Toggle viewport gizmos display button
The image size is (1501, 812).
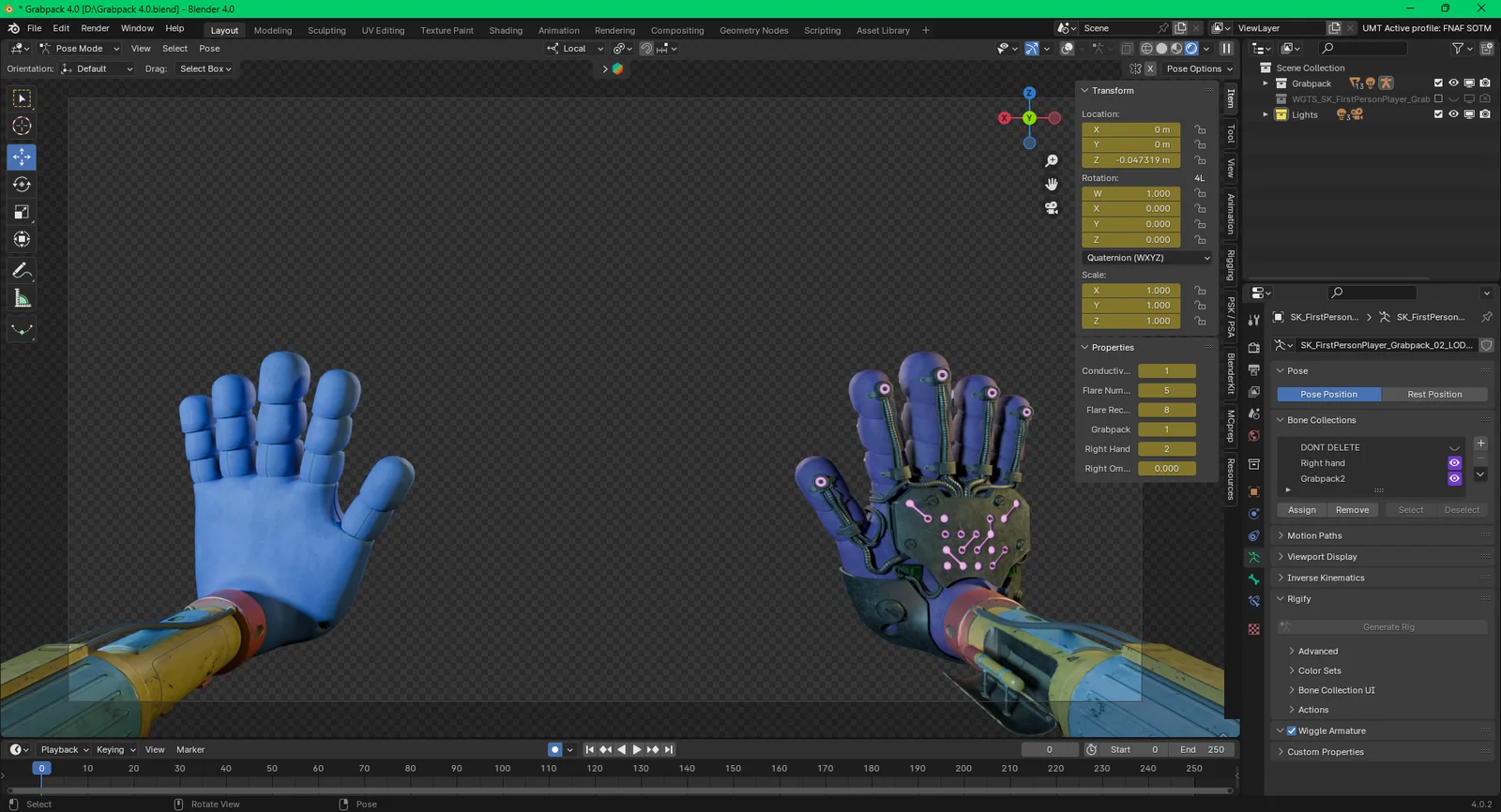[x=1031, y=49]
